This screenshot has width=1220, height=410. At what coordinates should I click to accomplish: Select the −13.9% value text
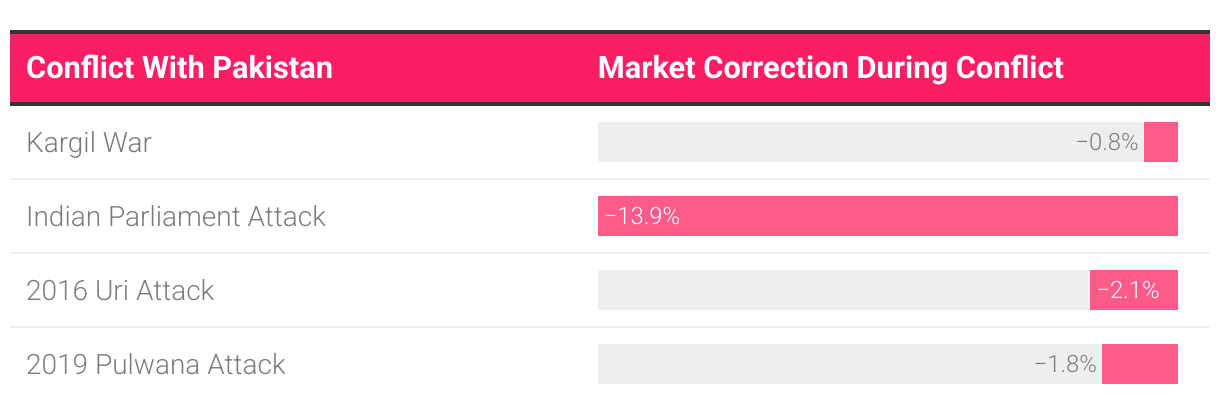point(642,216)
